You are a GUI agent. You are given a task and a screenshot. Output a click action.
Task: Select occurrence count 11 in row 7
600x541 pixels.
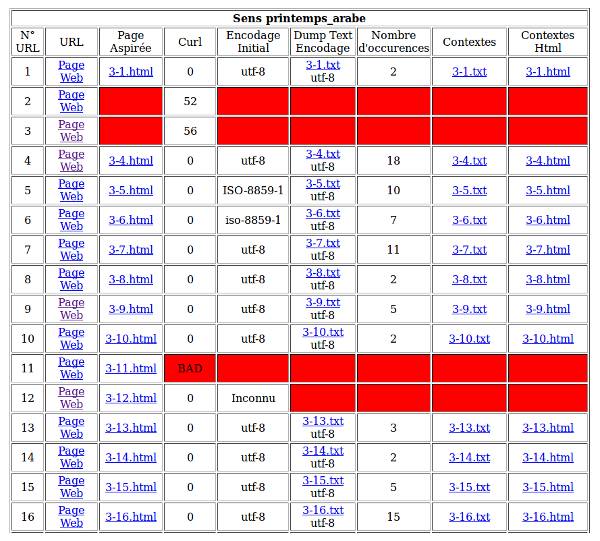click(394, 249)
